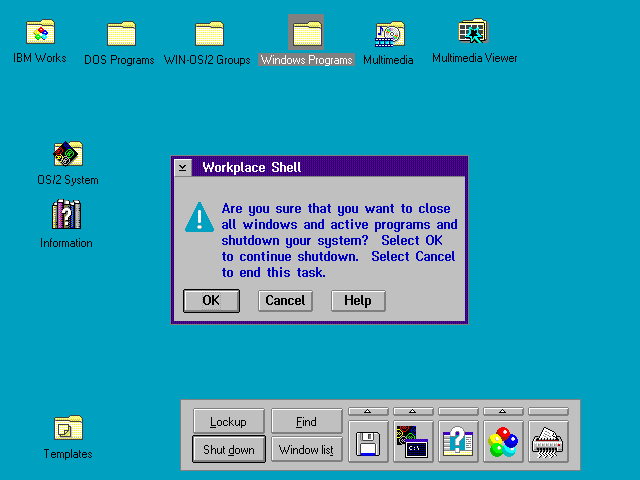Click the "Information" label text
The width and height of the screenshot is (640, 480).
66,243
